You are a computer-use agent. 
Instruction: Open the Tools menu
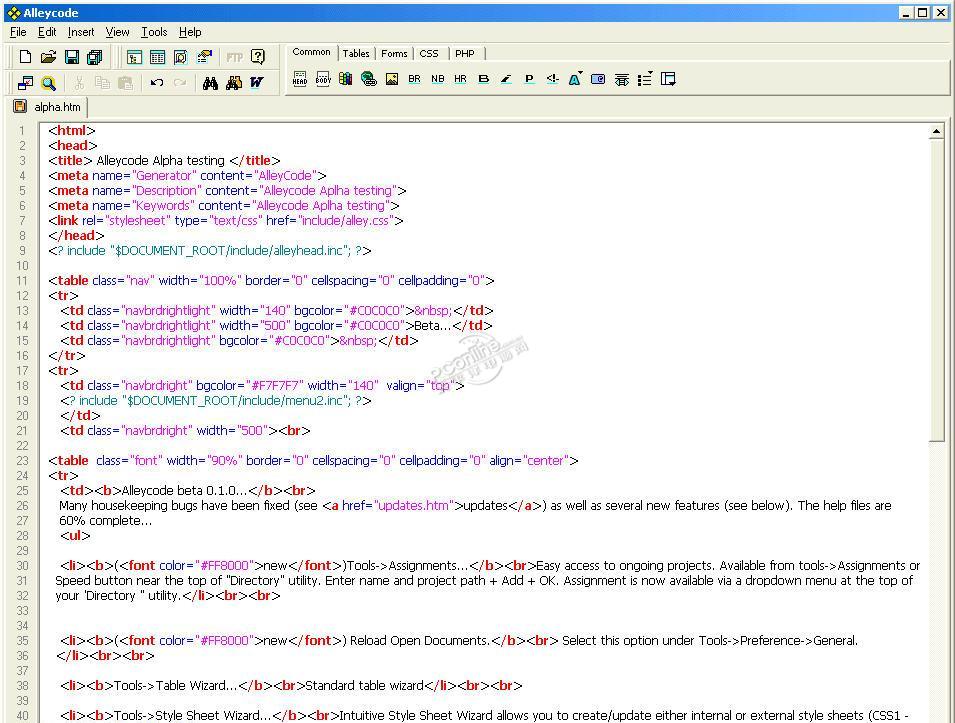pyautogui.click(x=154, y=32)
